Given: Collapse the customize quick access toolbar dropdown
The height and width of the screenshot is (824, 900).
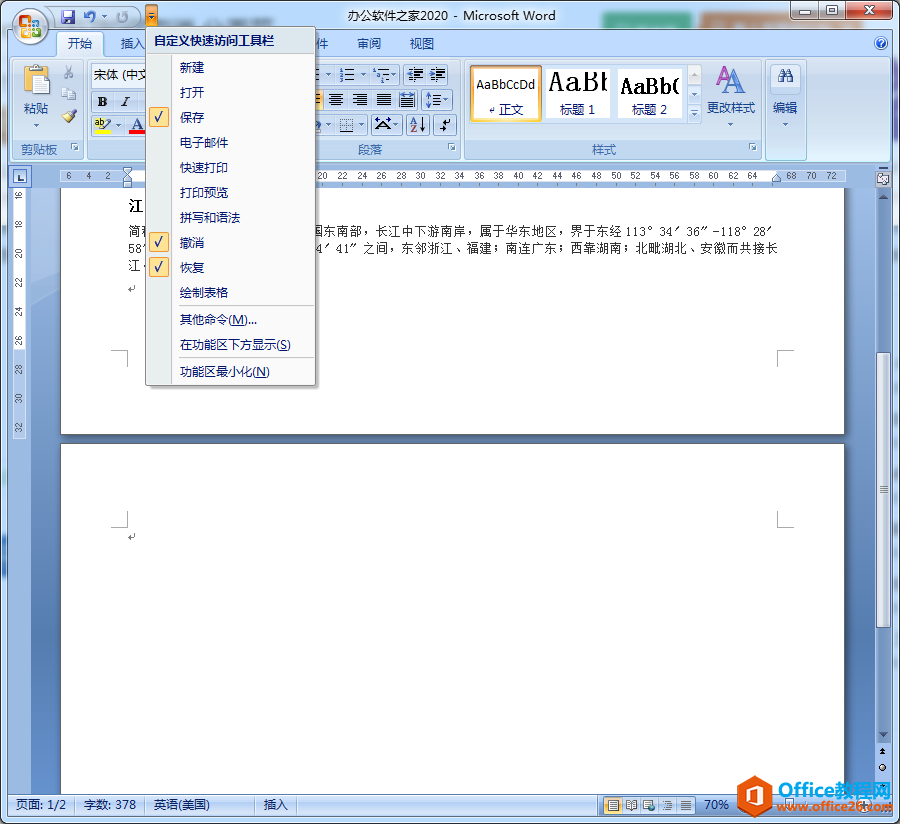Looking at the screenshot, I should 152,17.
